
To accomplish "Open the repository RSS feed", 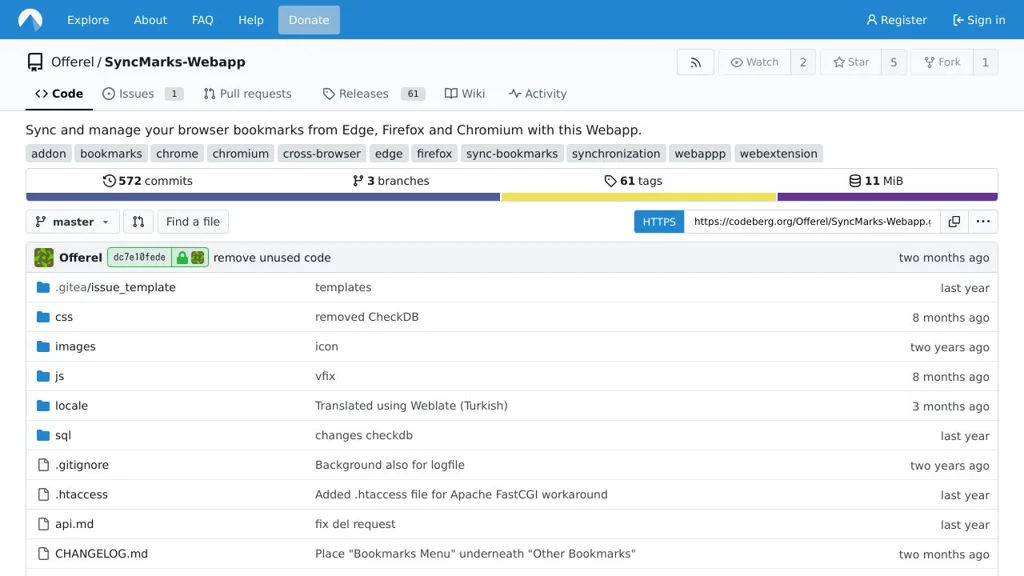I will point(695,62).
